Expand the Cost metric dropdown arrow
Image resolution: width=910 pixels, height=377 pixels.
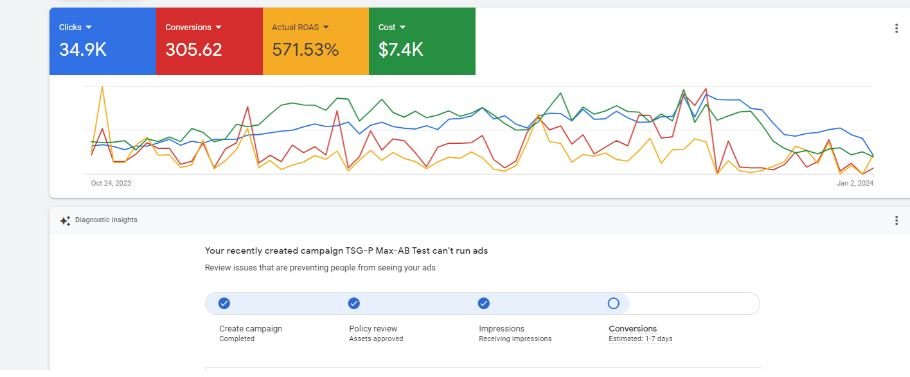pos(403,27)
